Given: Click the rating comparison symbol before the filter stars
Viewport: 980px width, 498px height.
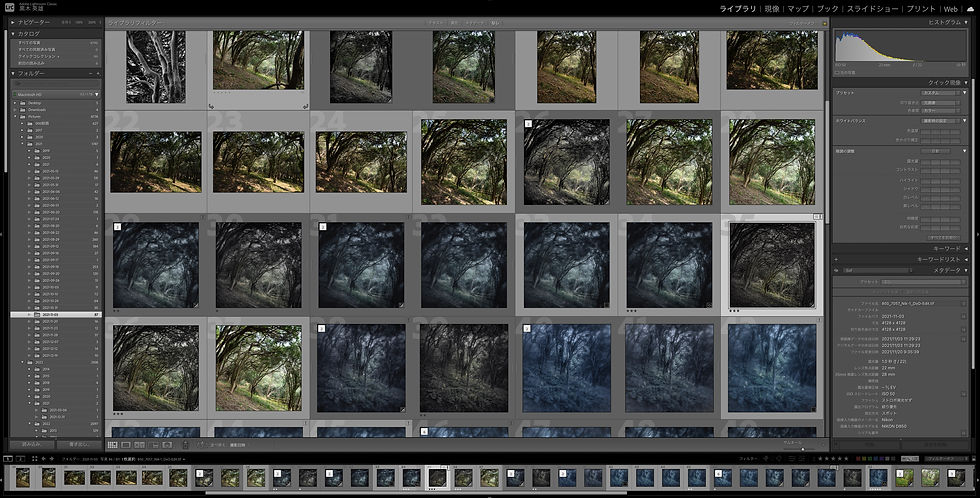Looking at the screenshot, I should (x=814, y=458).
